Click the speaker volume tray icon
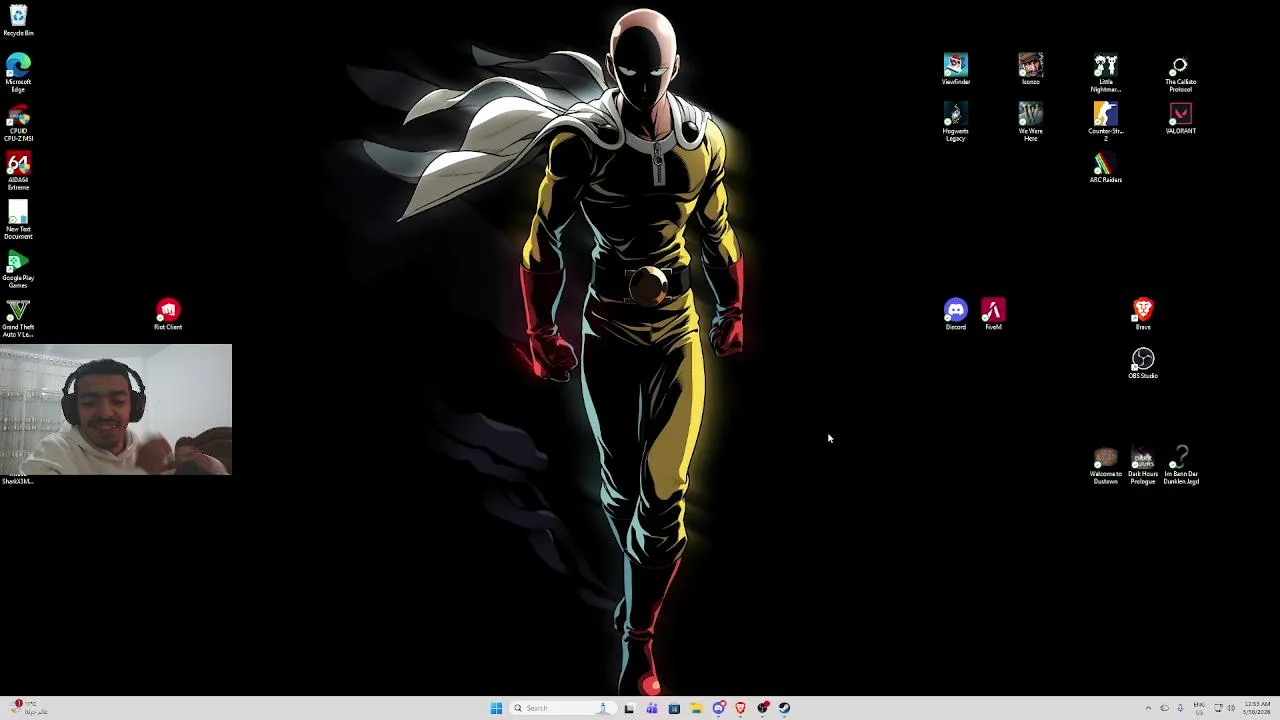1280x720 pixels. click(x=1230, y=708)
